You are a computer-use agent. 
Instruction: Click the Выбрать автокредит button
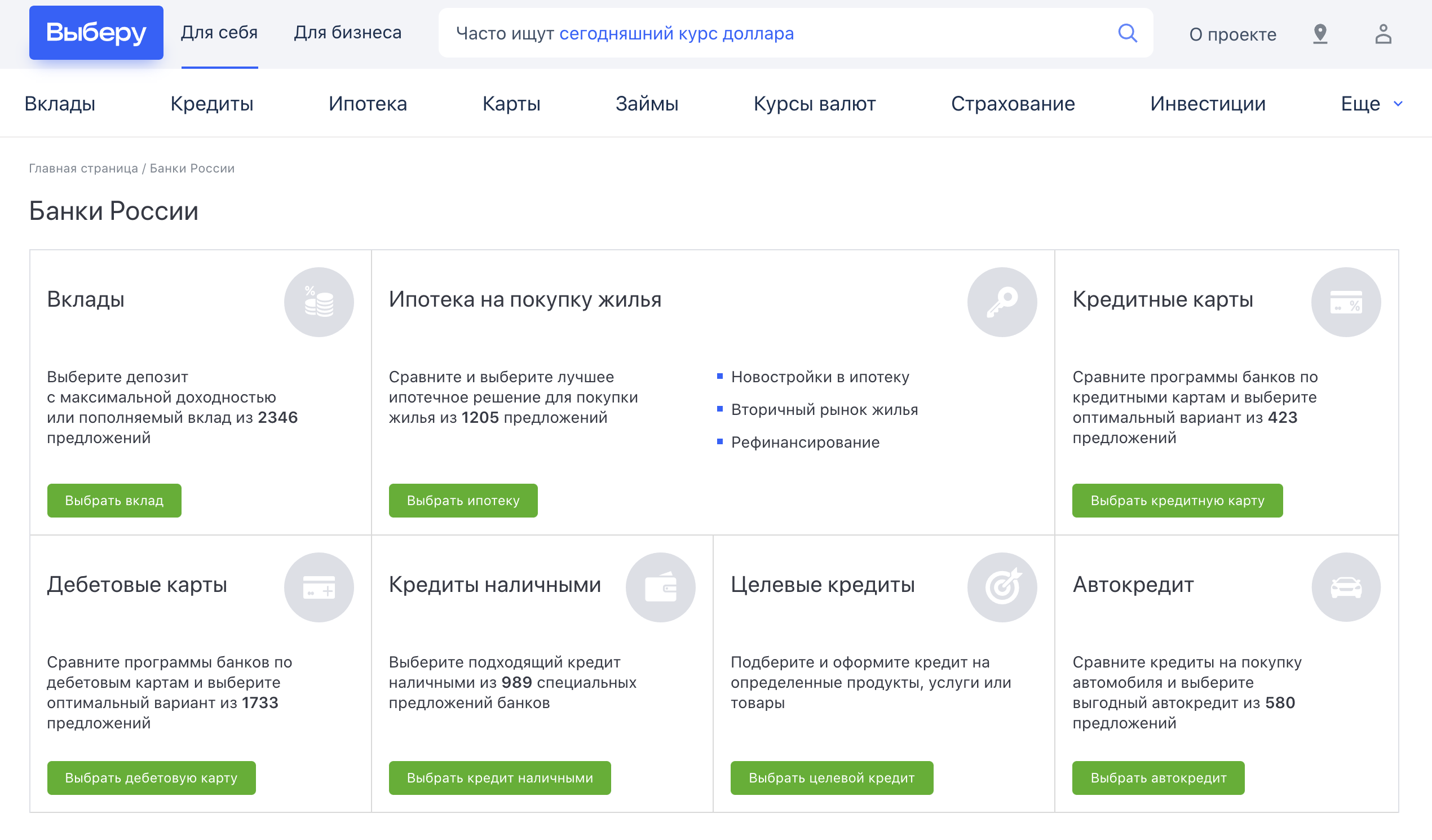point(1158,777)
